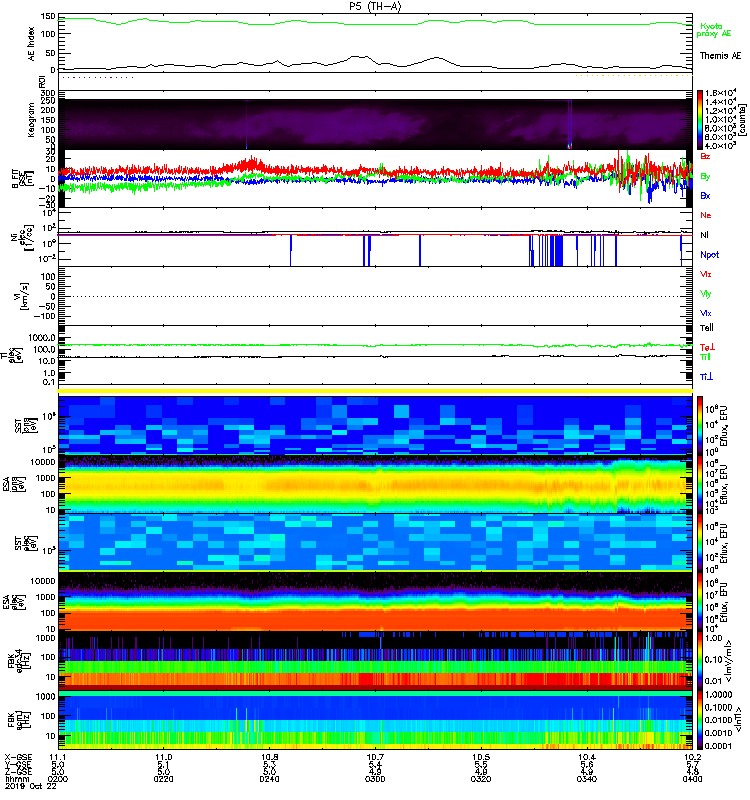Click the 0400 time tick label
The image size is (750, 800).
pos(692,779)
